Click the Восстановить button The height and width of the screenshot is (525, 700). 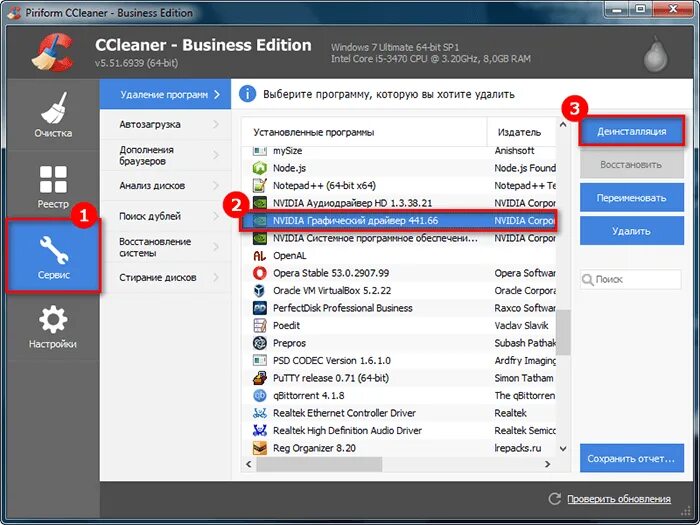(x=632, y=165)
